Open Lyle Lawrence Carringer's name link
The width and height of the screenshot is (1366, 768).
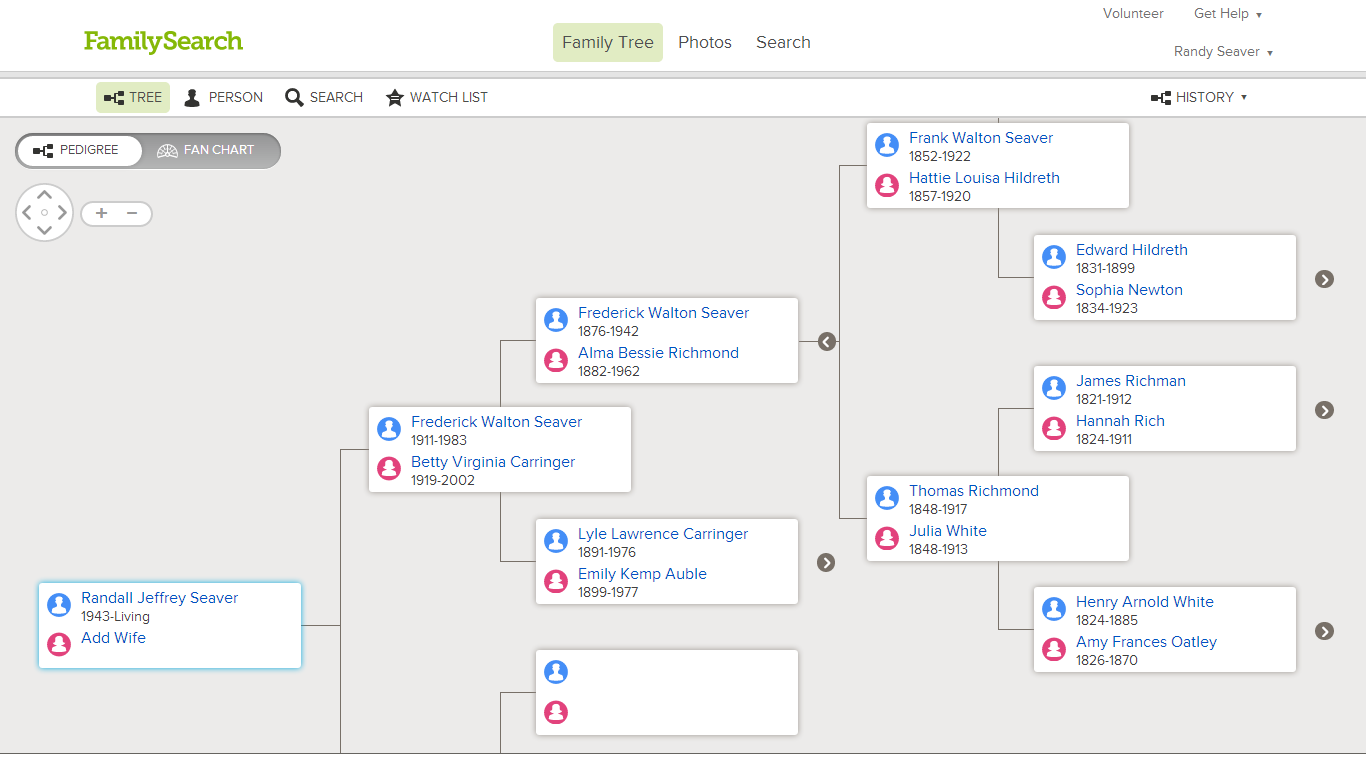coord(663,534)
